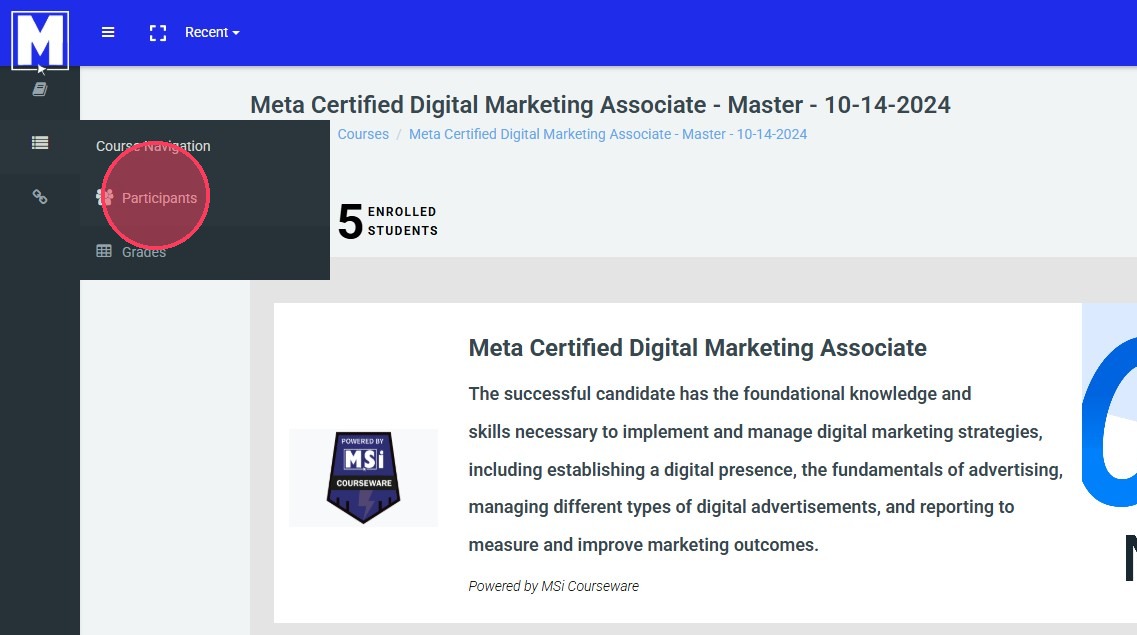Click the Powered by MSi Courseware text

coord(553,586)
